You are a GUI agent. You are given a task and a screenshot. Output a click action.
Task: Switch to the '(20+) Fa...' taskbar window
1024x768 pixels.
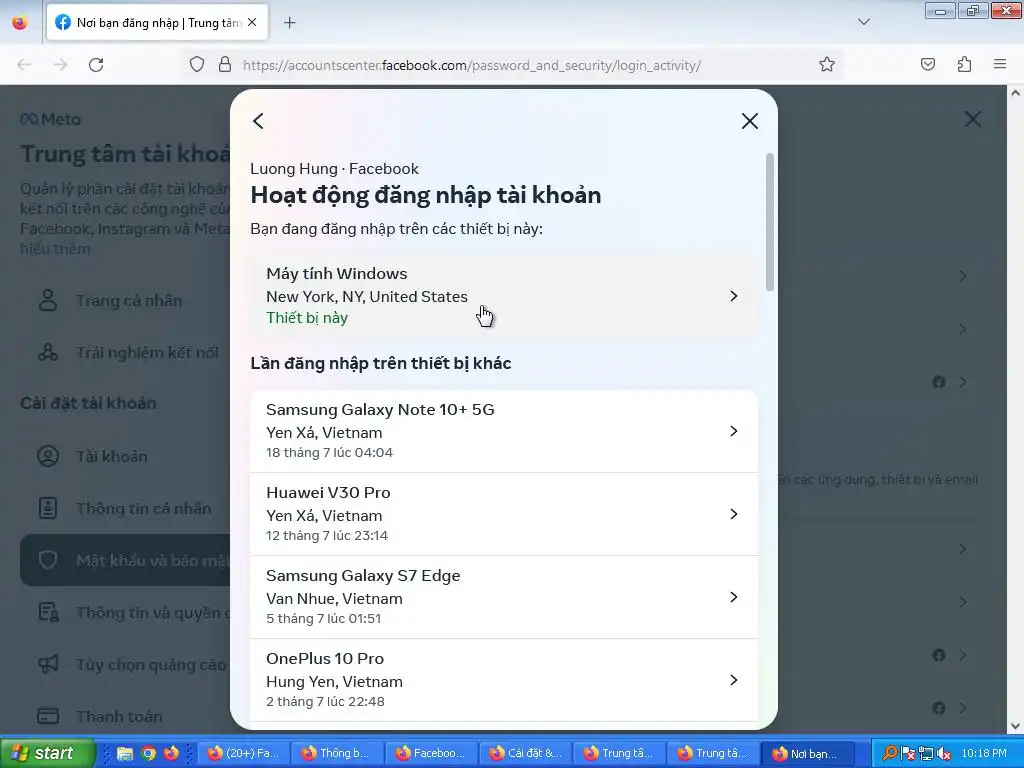243,754
